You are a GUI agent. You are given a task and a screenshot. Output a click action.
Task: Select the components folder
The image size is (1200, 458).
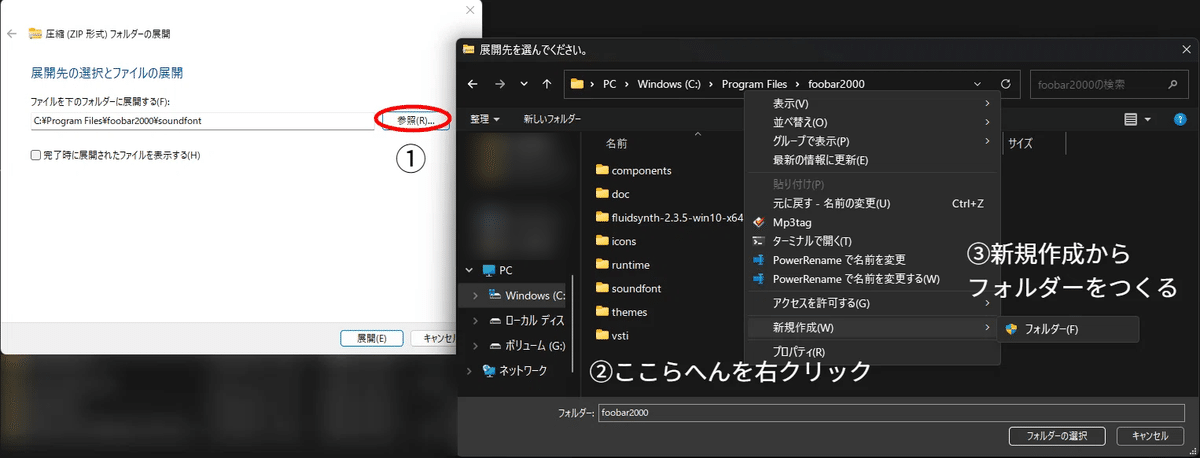633,170
